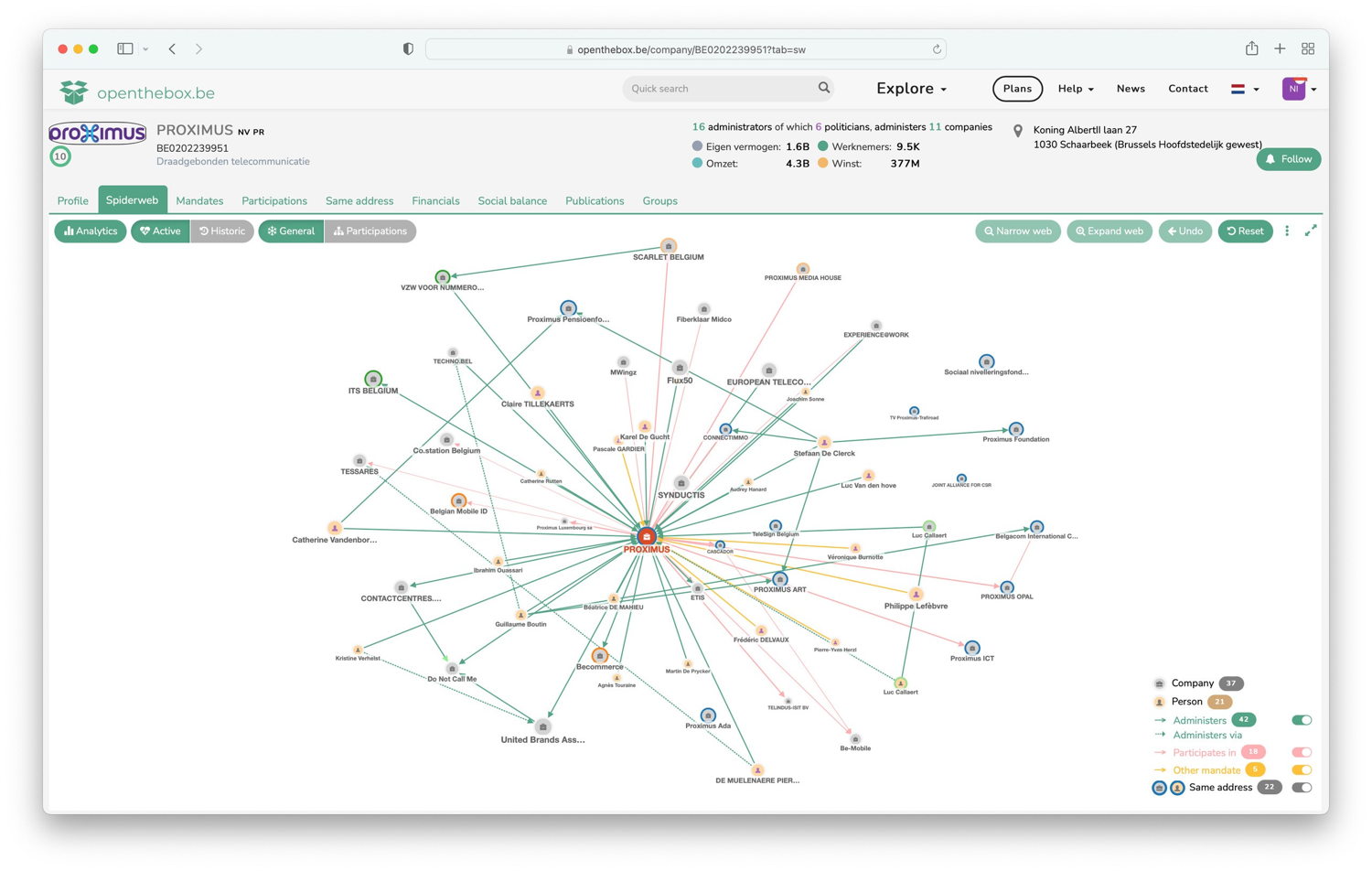Select the Be-Mobile company node

[x=855, y=739]
